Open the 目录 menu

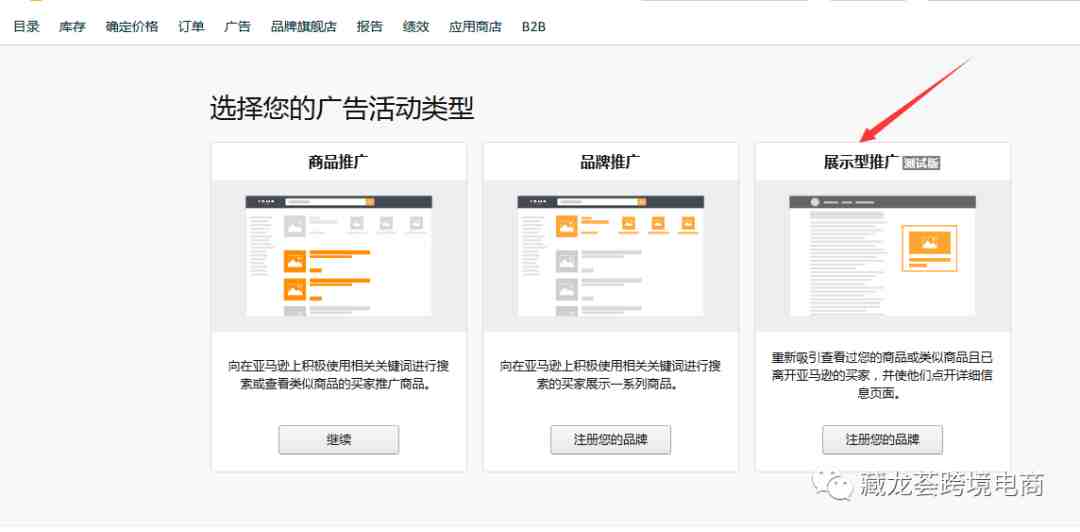pos(27,27)
